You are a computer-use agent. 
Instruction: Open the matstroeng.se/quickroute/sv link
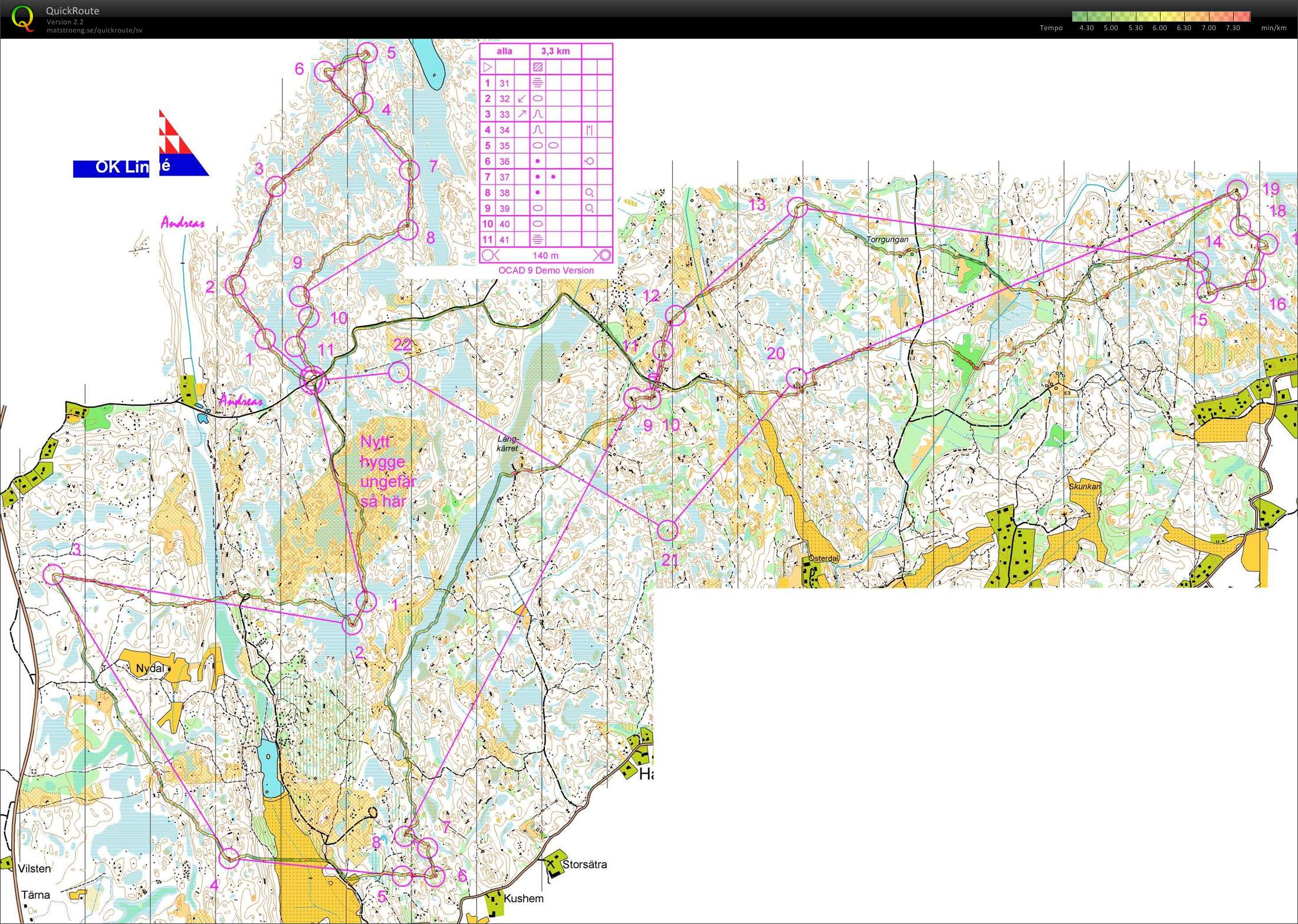[94, 30]
